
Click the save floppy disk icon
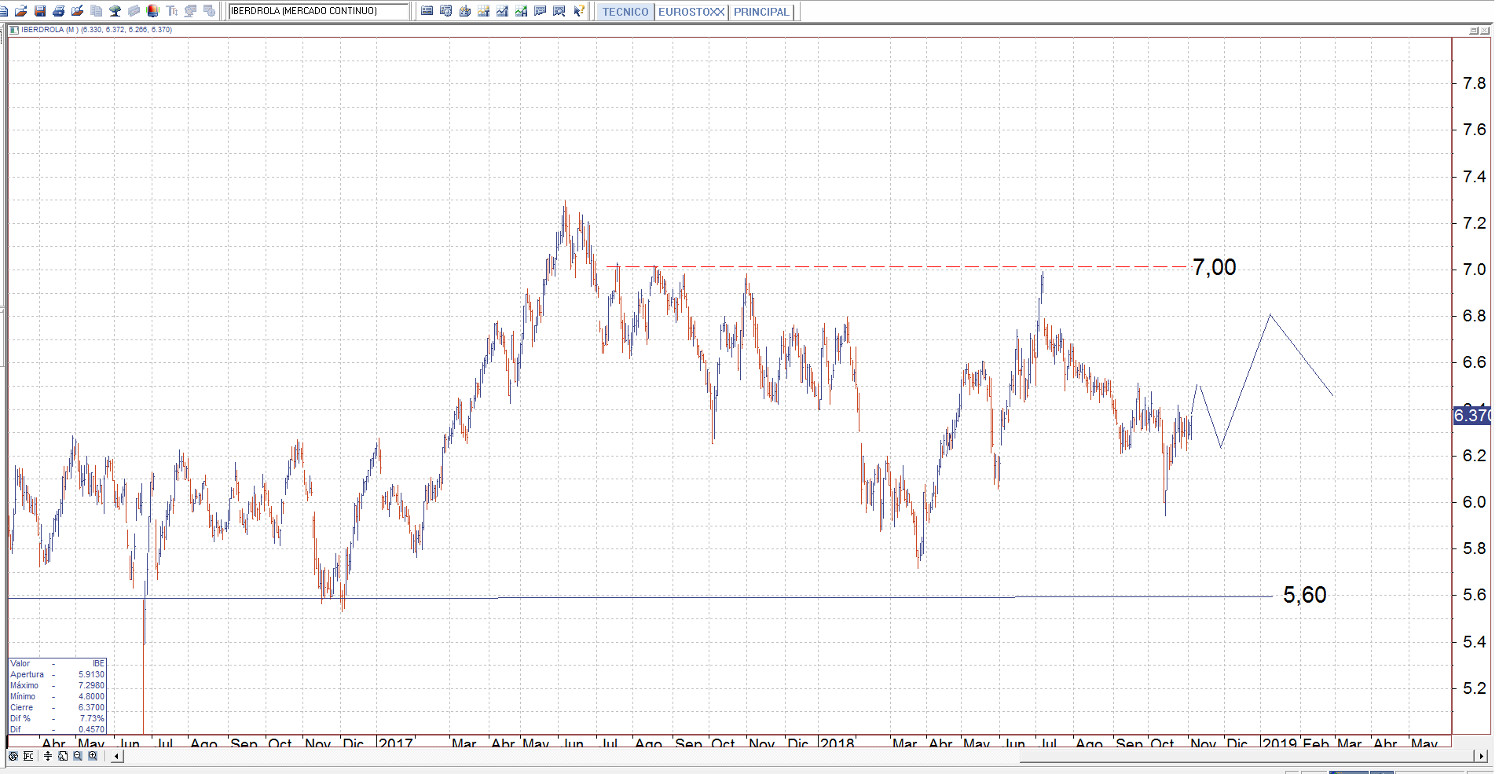pyautogui.click(x=40, y=12)
